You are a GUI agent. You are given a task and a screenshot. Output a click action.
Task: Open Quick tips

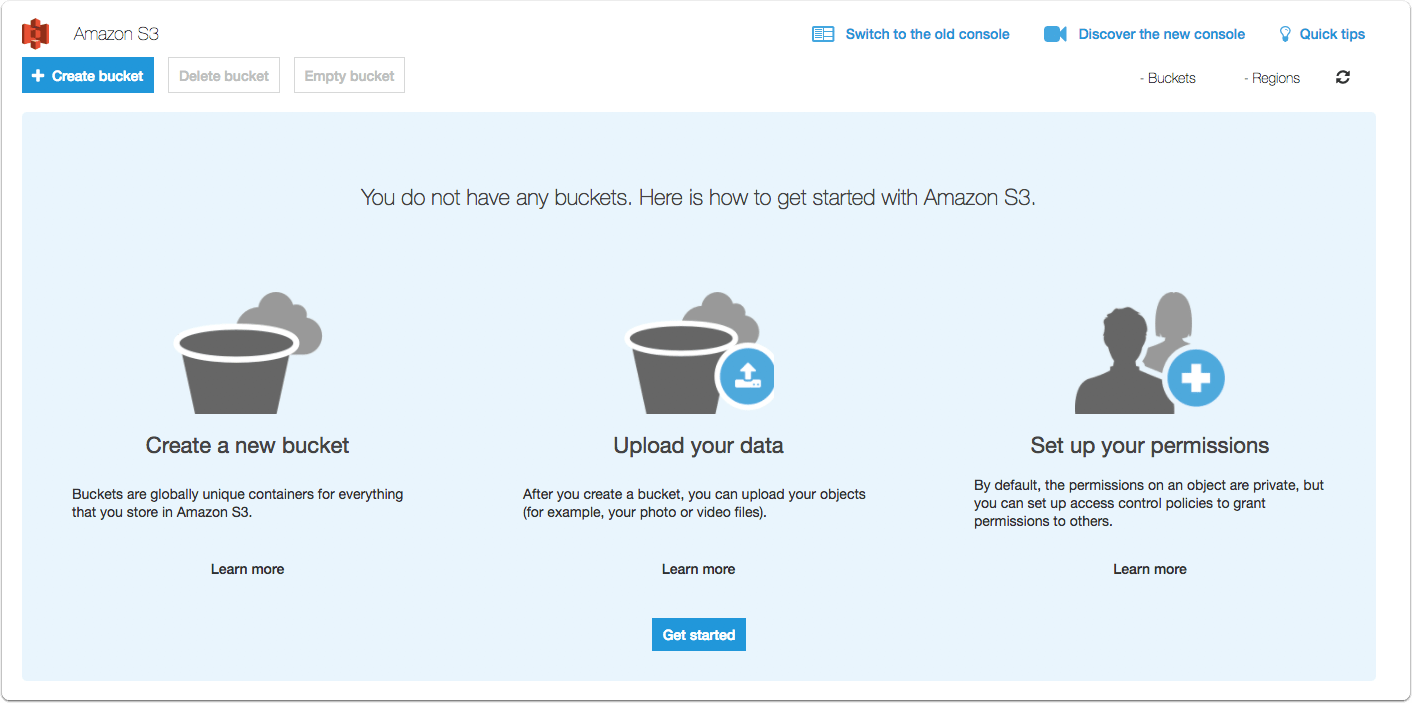point(1332,33)
